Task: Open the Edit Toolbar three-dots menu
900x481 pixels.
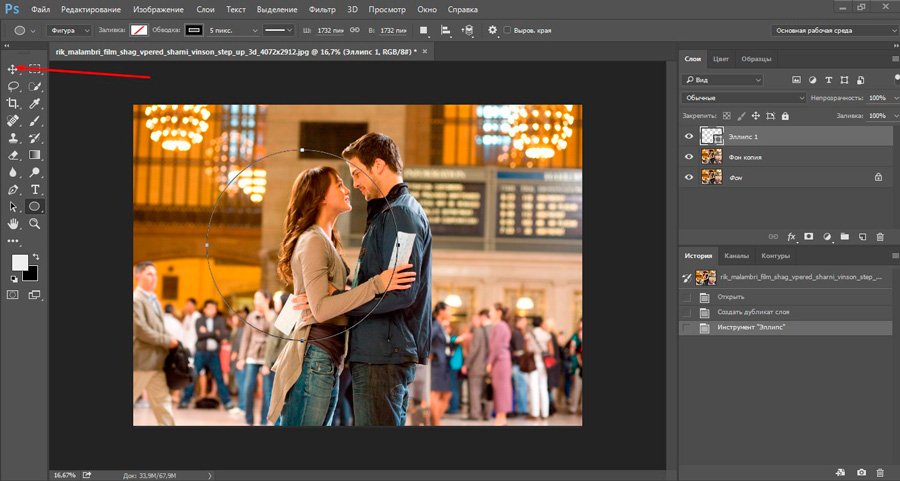Action: coord(13,241)
